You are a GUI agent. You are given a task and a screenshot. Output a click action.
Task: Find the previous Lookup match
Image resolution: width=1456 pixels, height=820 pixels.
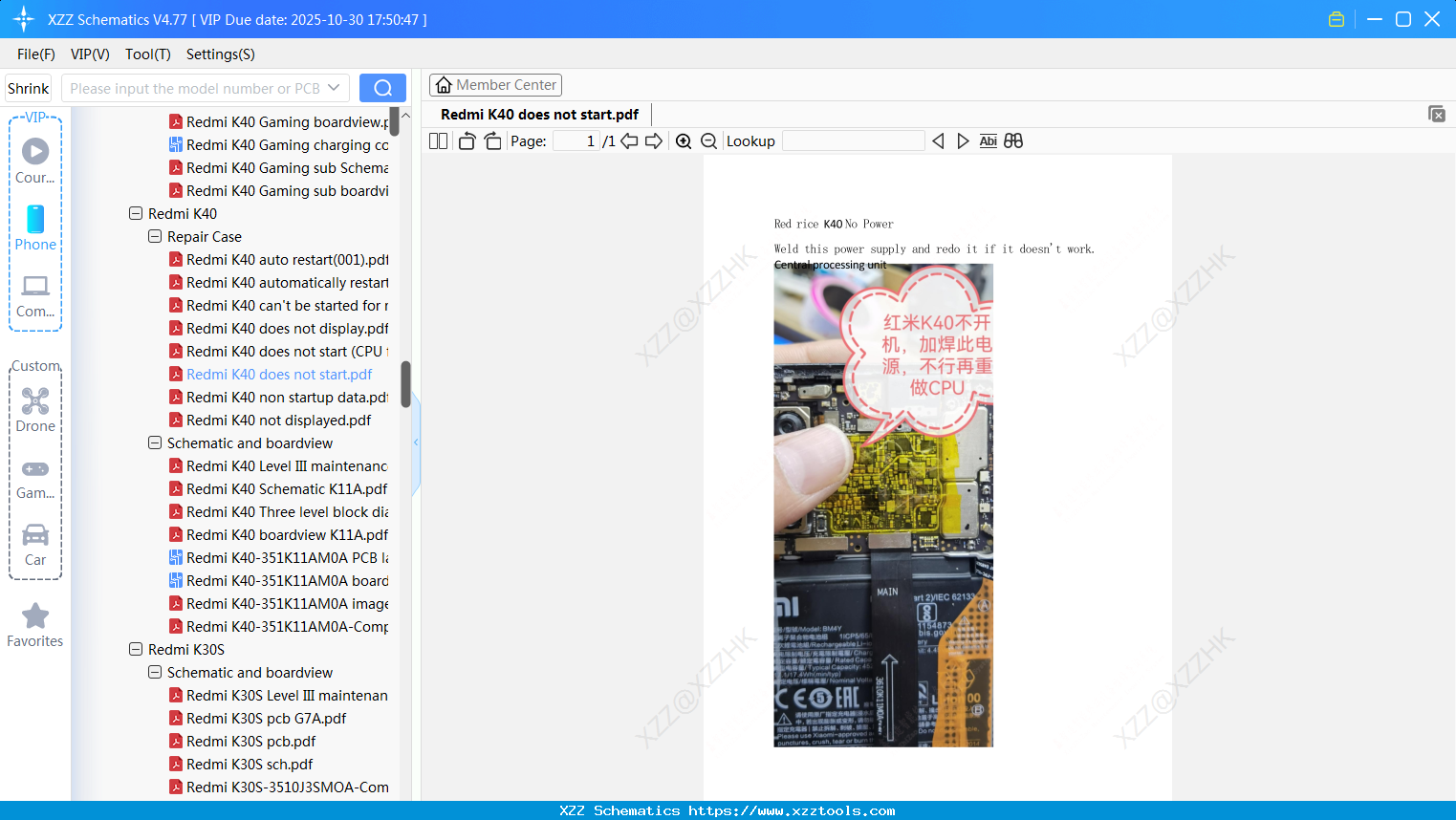tap(938, 141)
